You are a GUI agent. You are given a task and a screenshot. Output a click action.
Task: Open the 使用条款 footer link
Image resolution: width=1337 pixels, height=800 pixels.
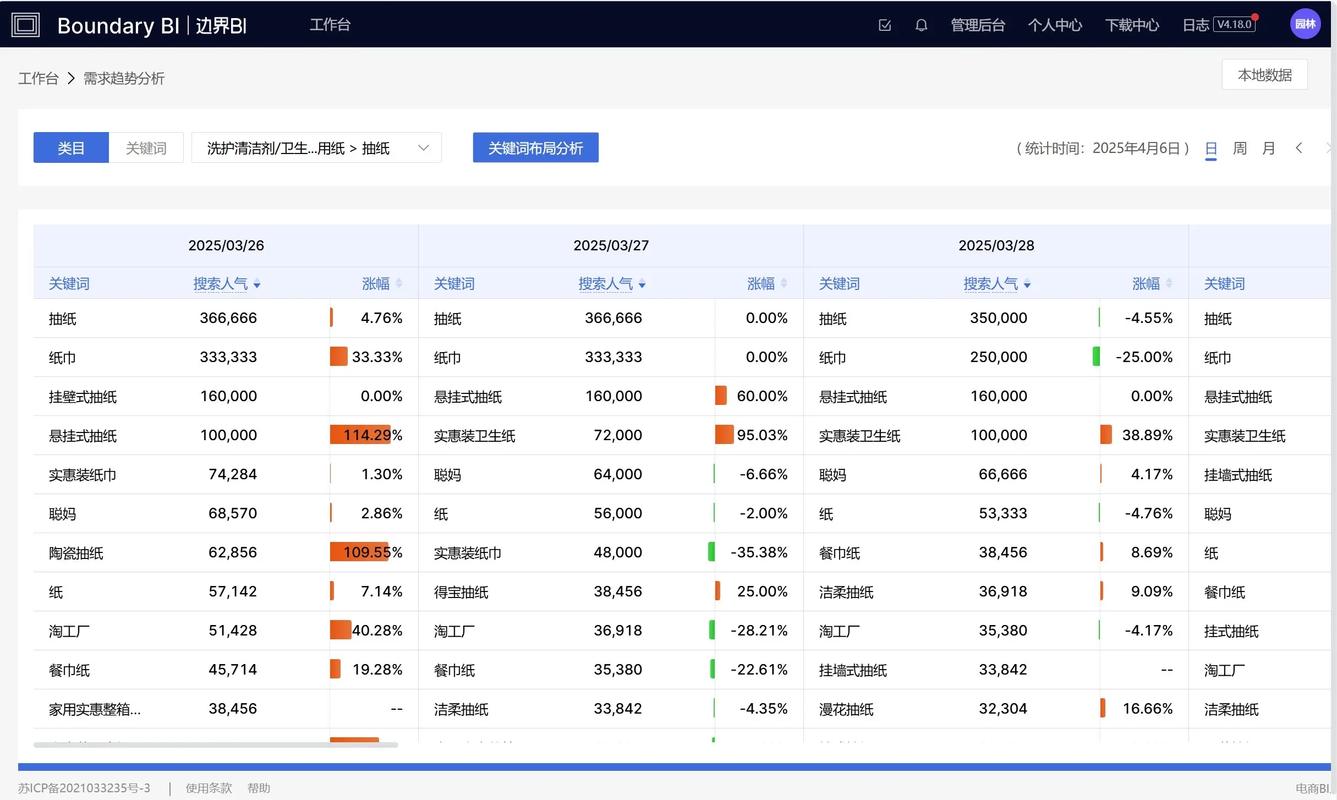tap(207, 787)
